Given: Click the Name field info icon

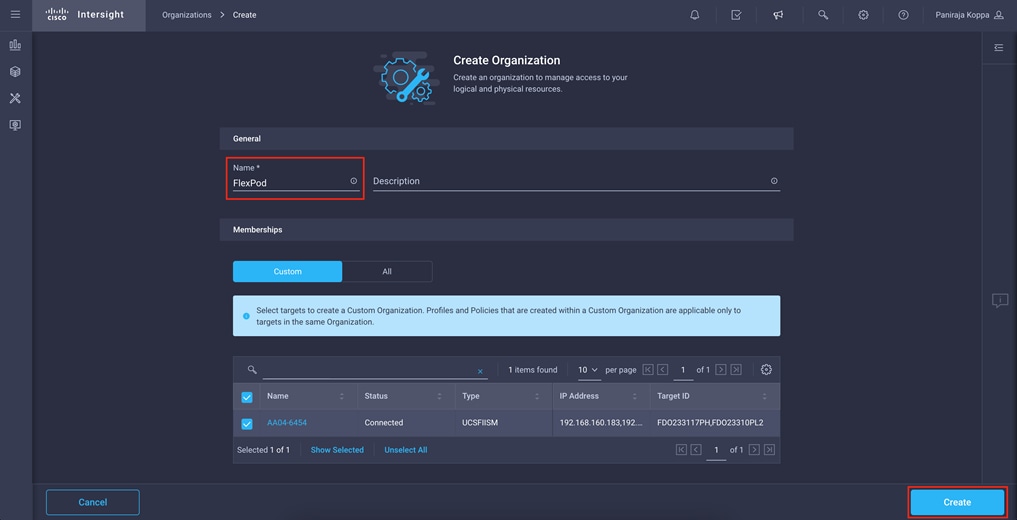Looking at the screenshot, I should [x=353, y=182].
